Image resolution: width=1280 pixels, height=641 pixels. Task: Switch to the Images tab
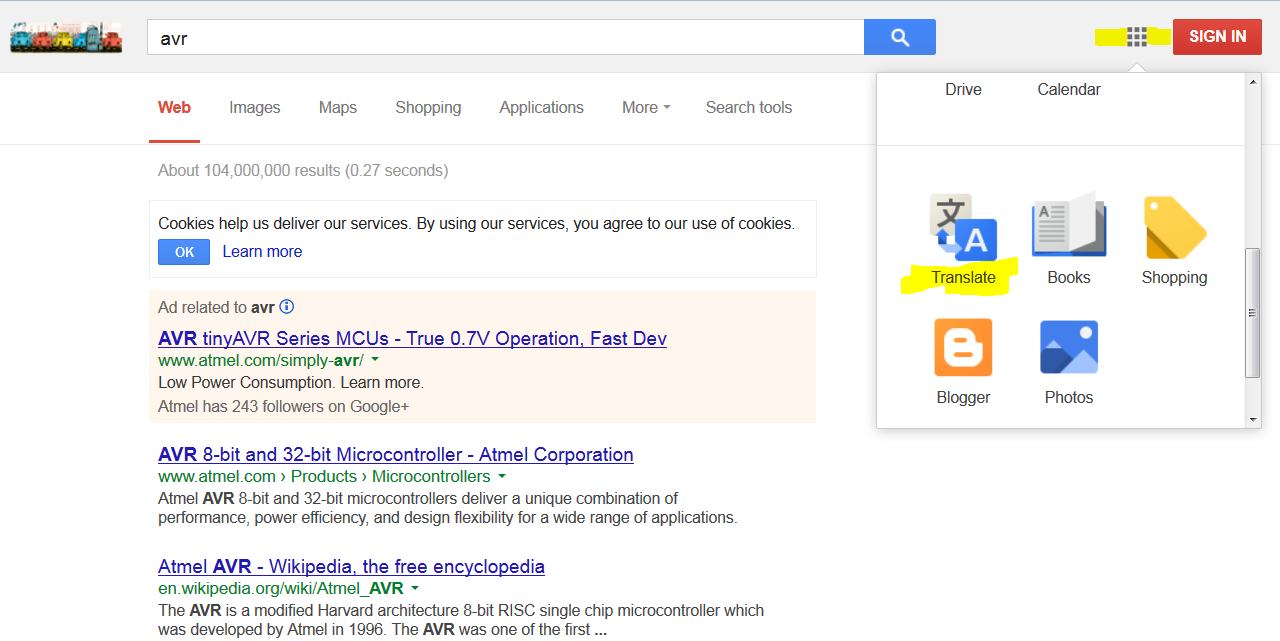point(255,107)
